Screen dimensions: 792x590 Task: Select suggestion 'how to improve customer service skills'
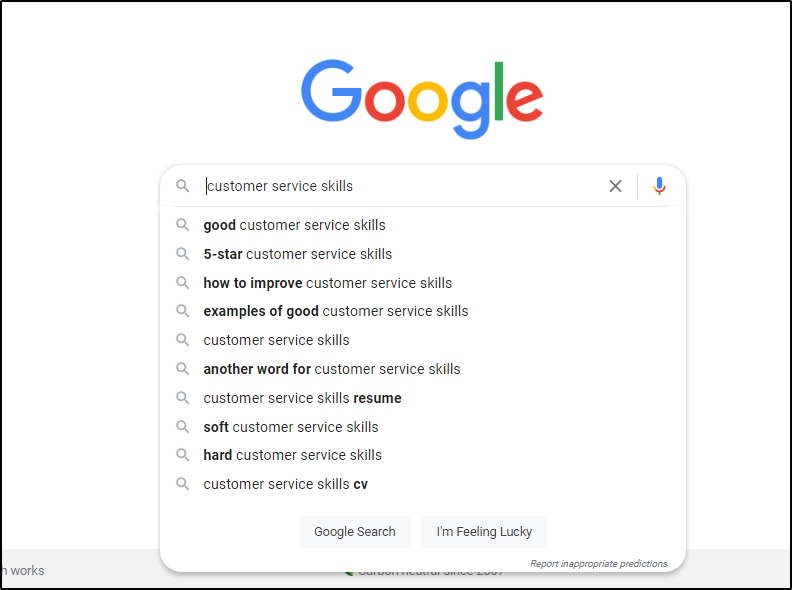tap(327, 283)
